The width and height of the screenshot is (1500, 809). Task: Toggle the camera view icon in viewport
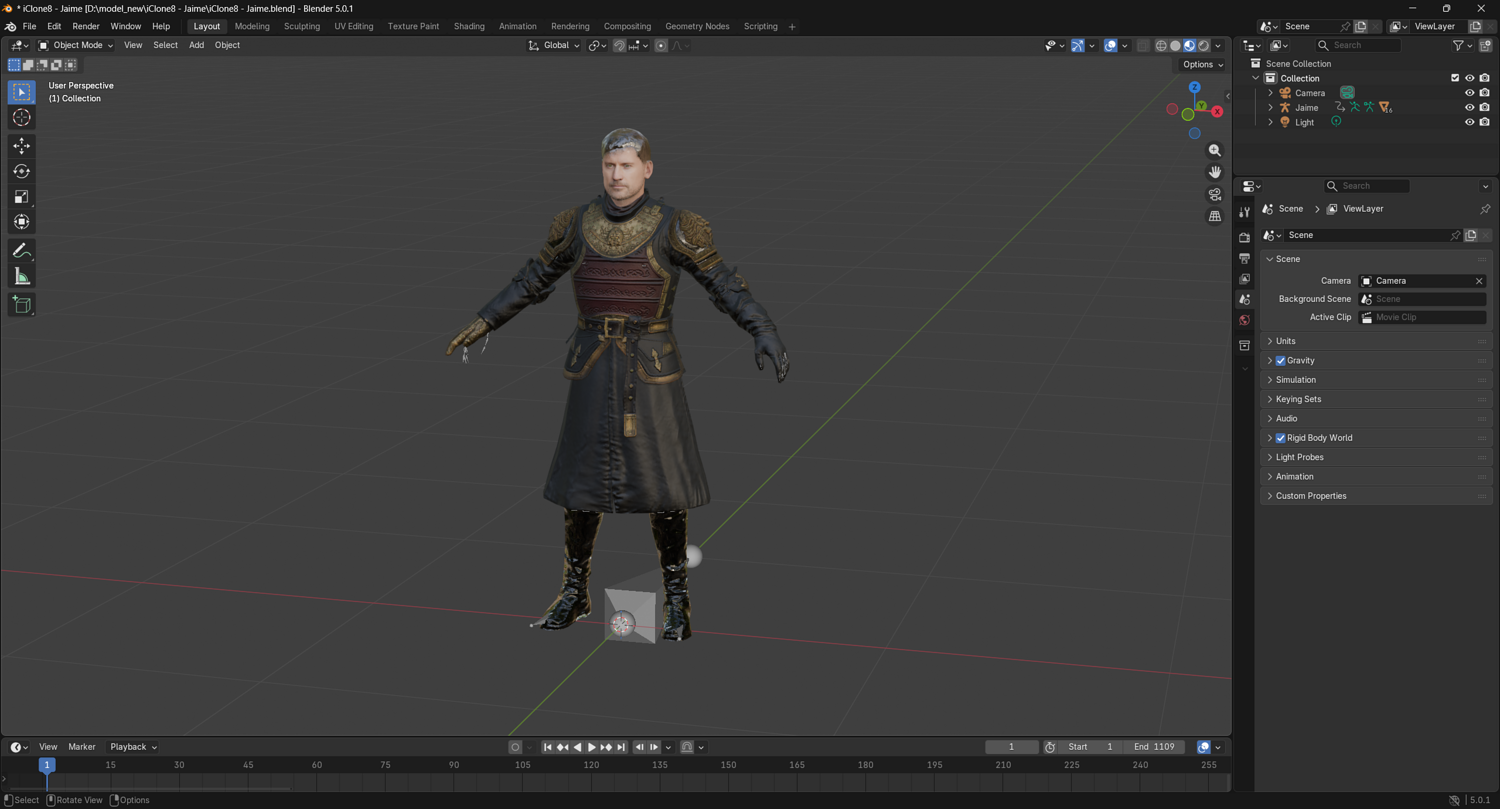tap(1215, 194)
